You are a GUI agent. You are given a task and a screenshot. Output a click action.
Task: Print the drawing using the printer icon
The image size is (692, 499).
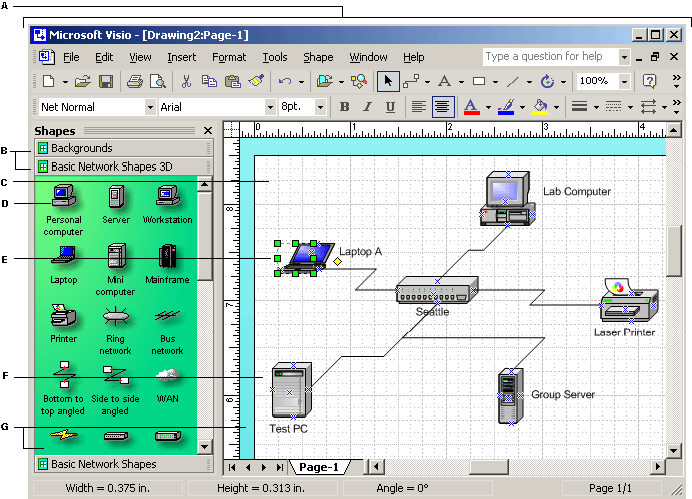point(135,81)
